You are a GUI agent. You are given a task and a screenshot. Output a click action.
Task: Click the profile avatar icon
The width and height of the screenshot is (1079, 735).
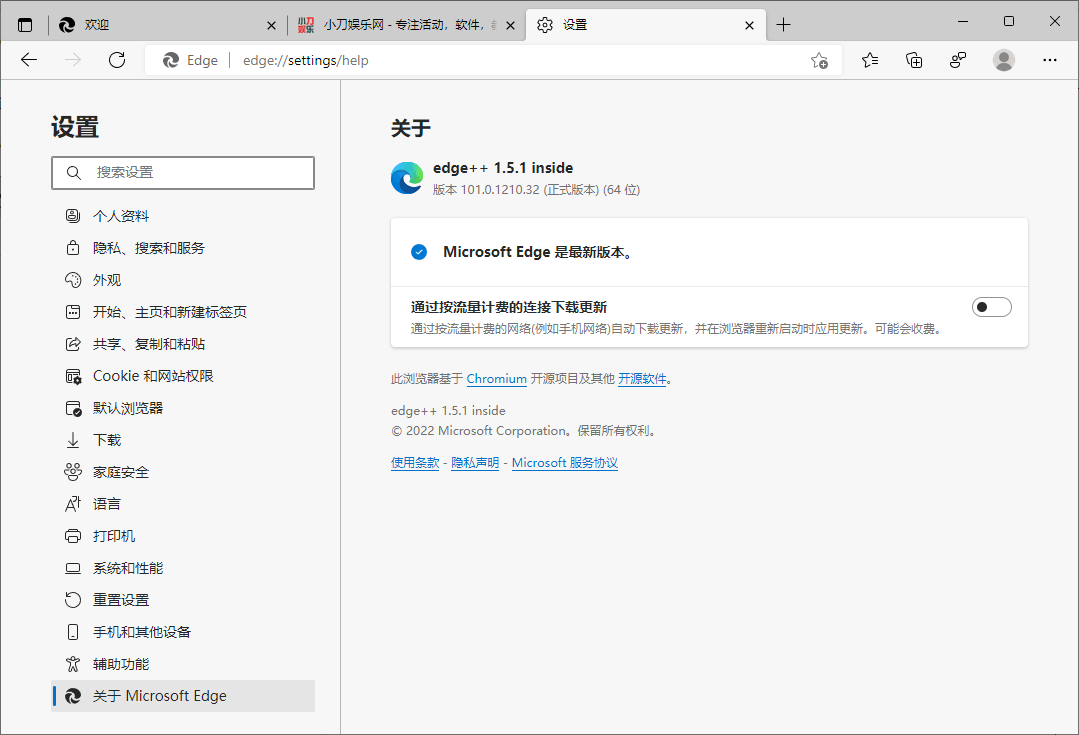tap(1003, 60)
